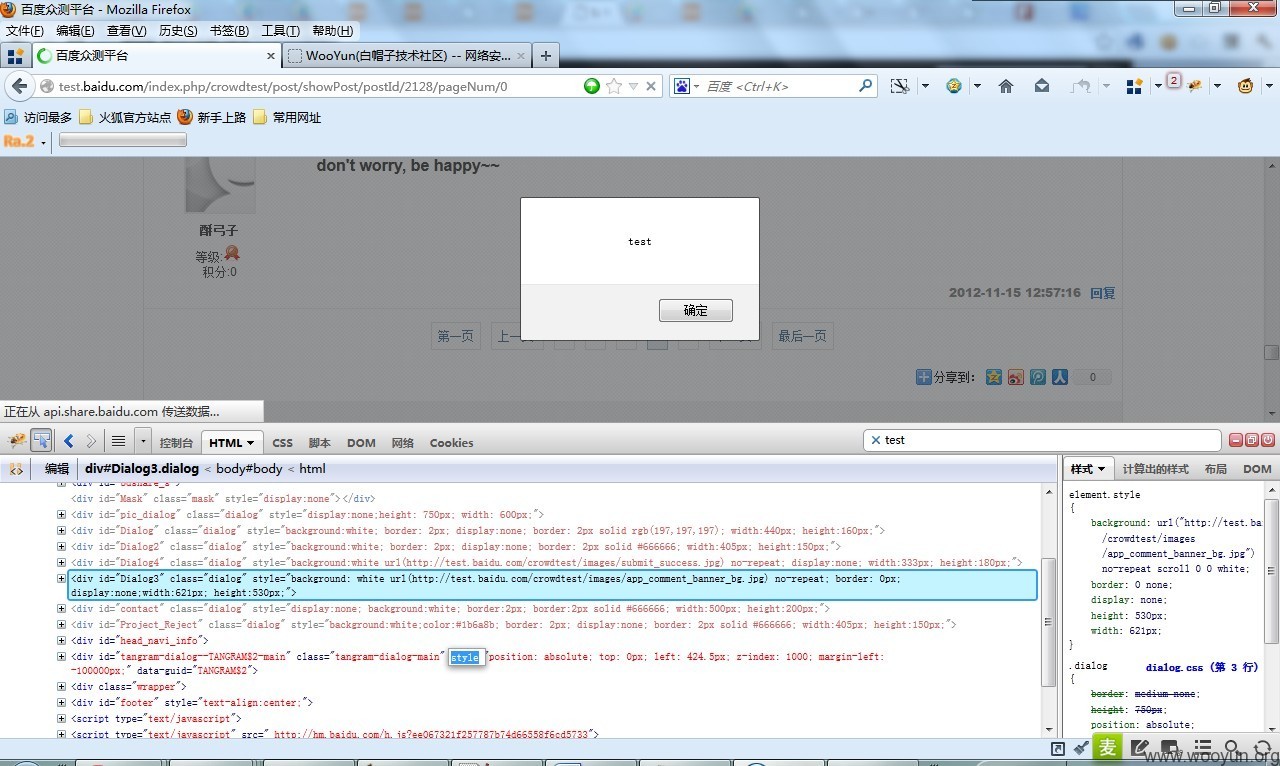Click the Firebug search field containing test
The width and height of the screenshot is (1280, 766).
coord(1042,440)
